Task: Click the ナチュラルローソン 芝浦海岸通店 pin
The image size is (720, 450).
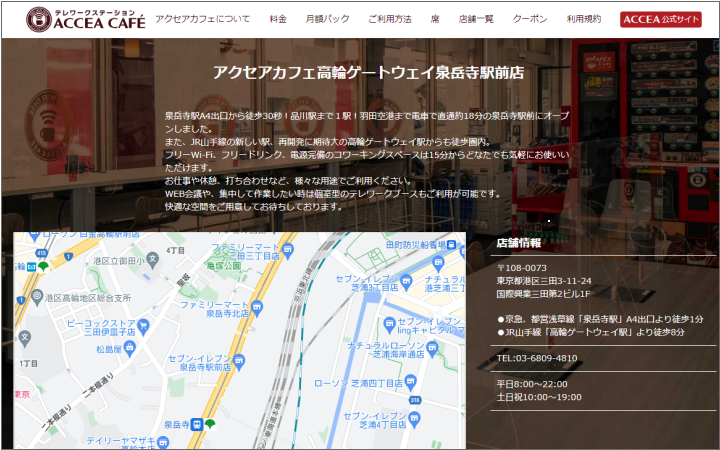Action: tap(432, 348)
